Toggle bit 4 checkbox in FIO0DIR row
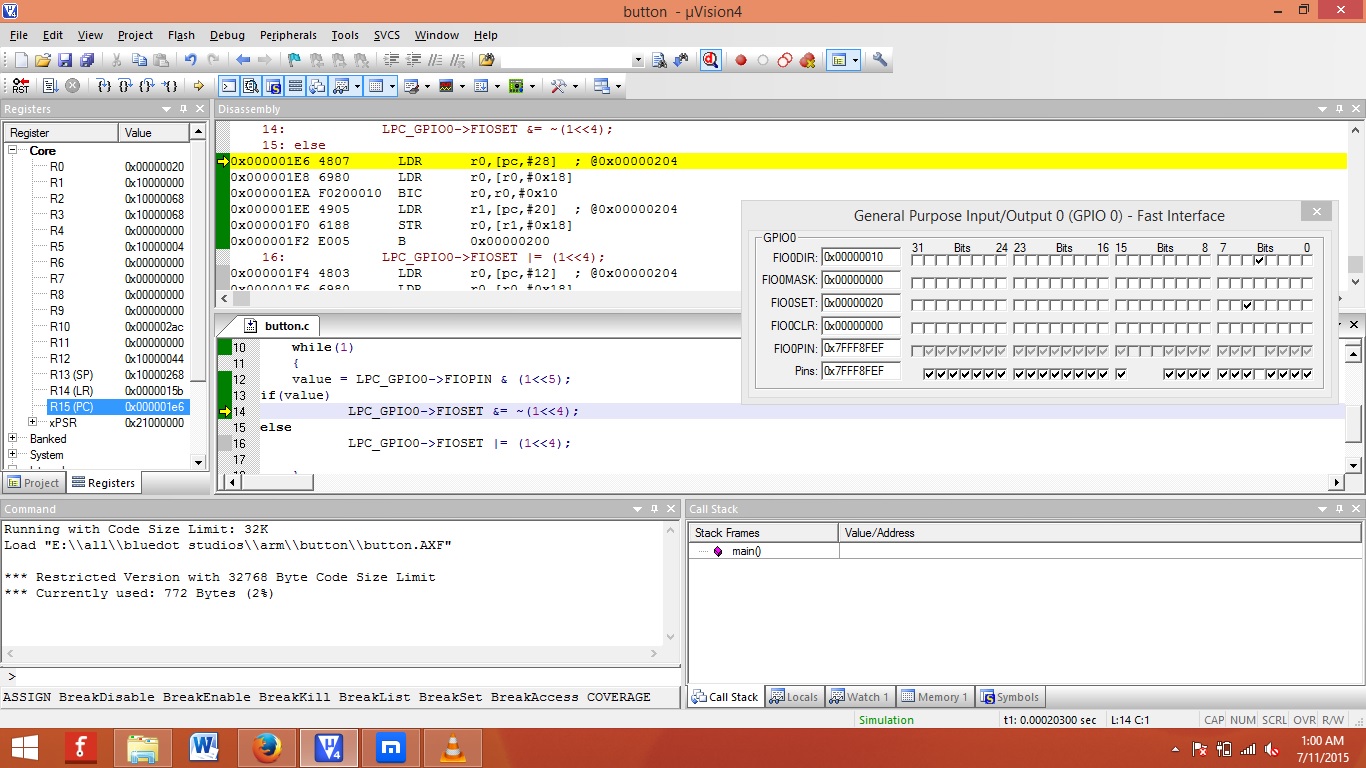Image resolution: width=1366 pixels, height=768 pixels. [1259, 261]
